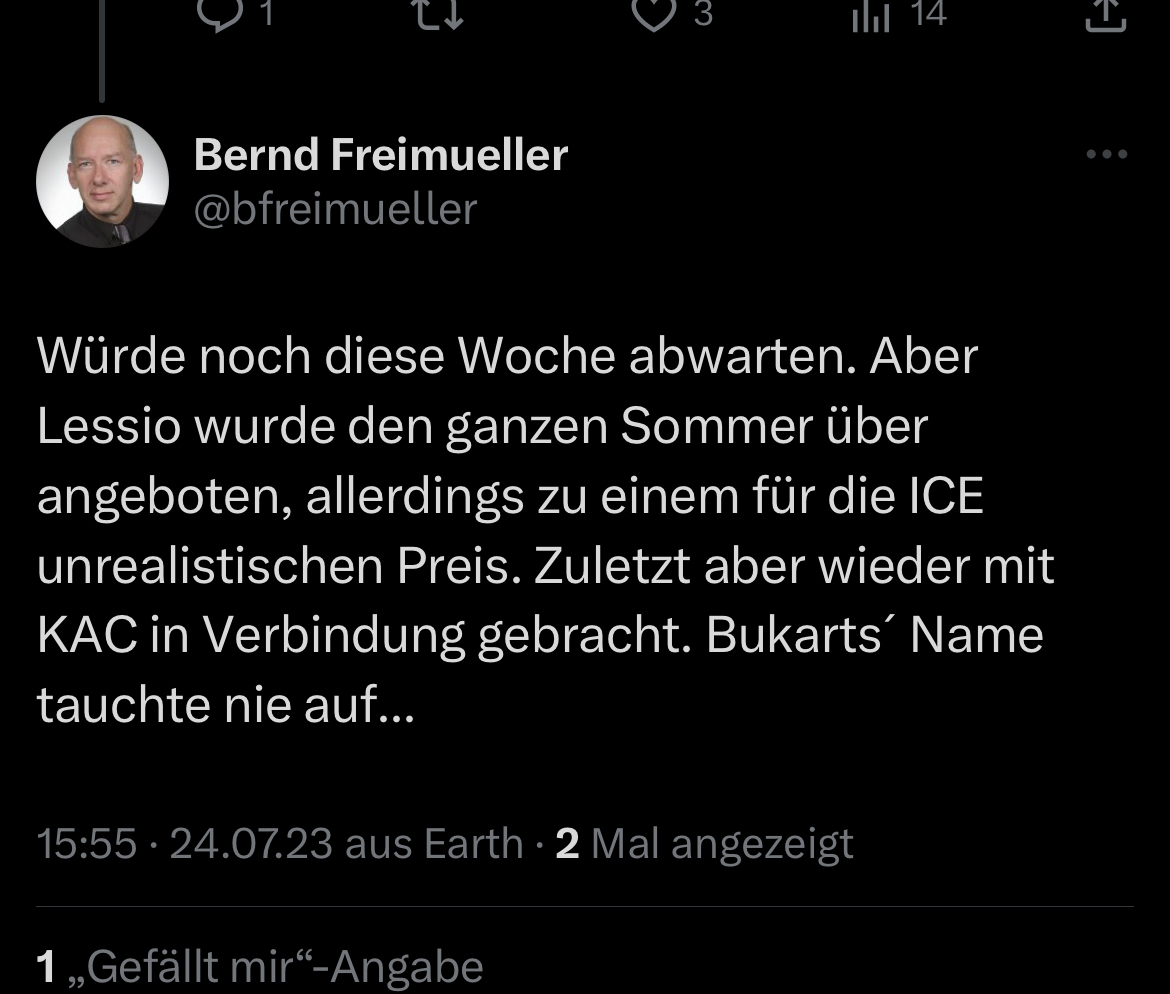Click the 24.07.23 date
This screenshot has width=1170, height=994.
click(250, 844)
